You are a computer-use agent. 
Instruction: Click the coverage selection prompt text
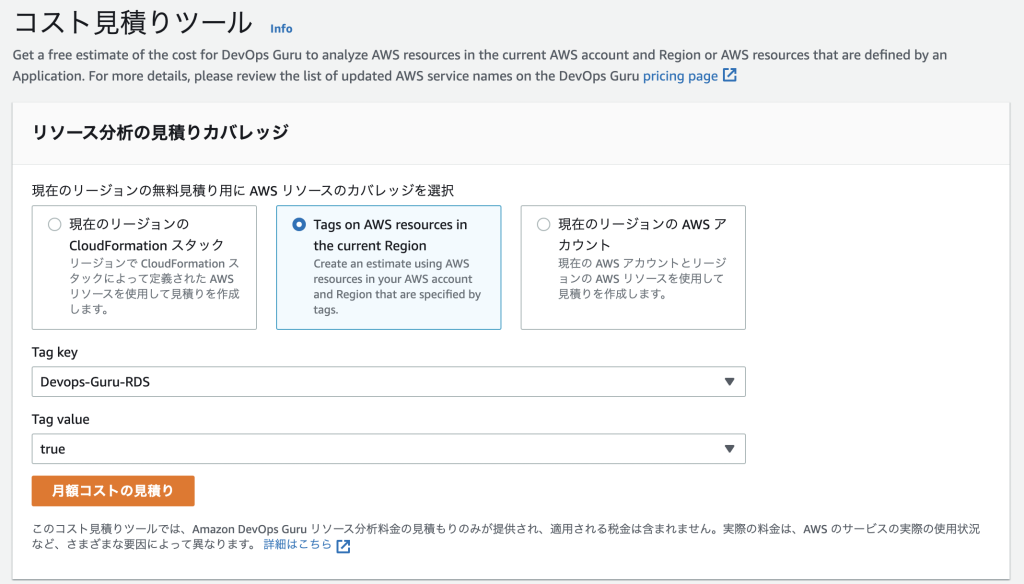243,191
